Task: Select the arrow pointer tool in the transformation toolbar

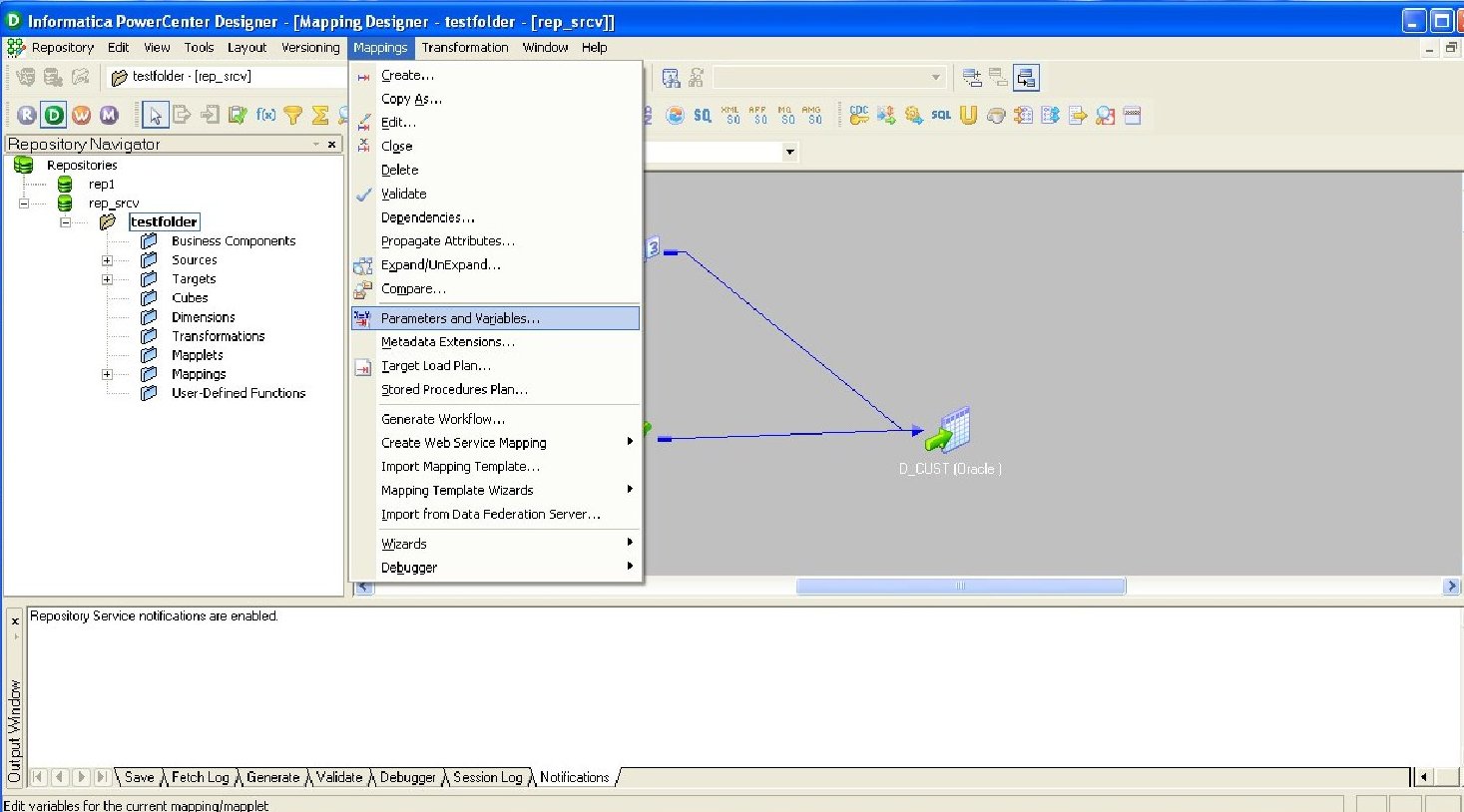Action: click(x=155, y=115)
